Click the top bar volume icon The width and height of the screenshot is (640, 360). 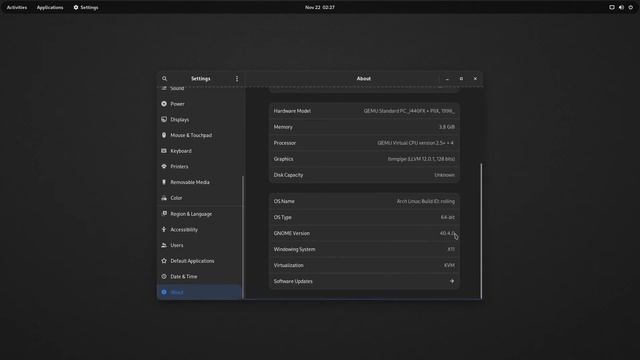[x=621, y=7]
